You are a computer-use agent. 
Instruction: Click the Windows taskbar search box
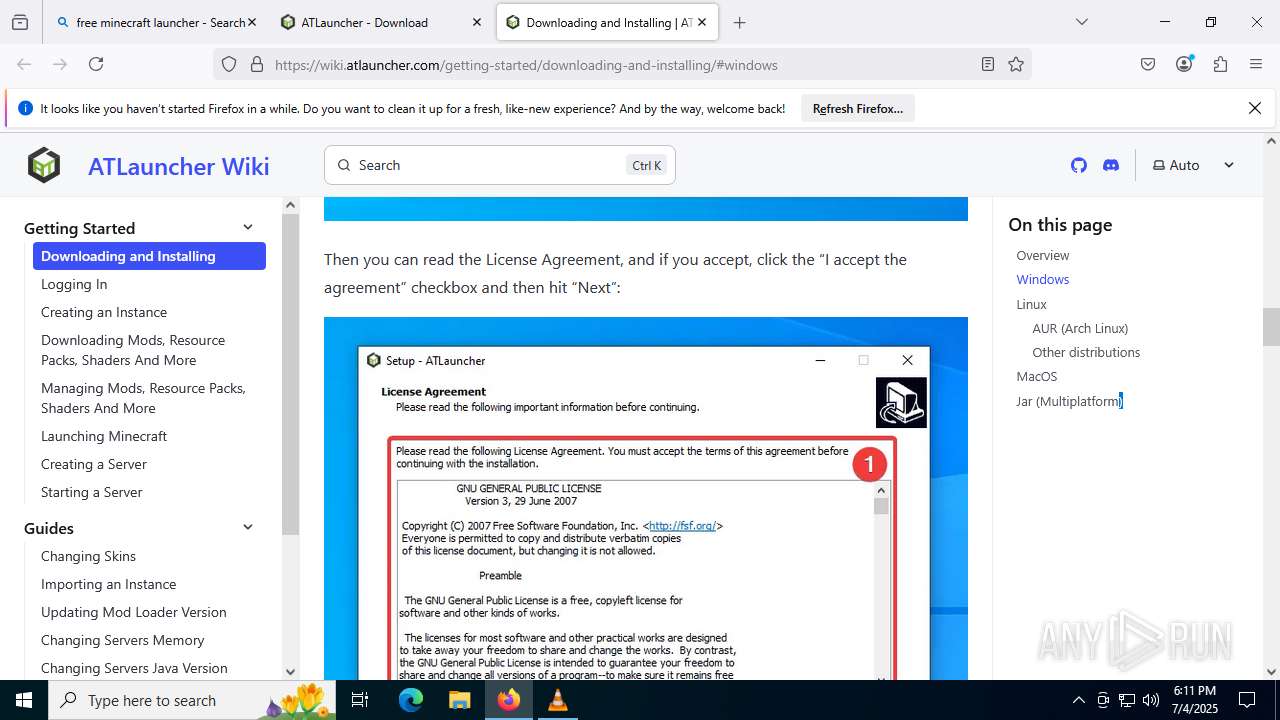(192, 700)
